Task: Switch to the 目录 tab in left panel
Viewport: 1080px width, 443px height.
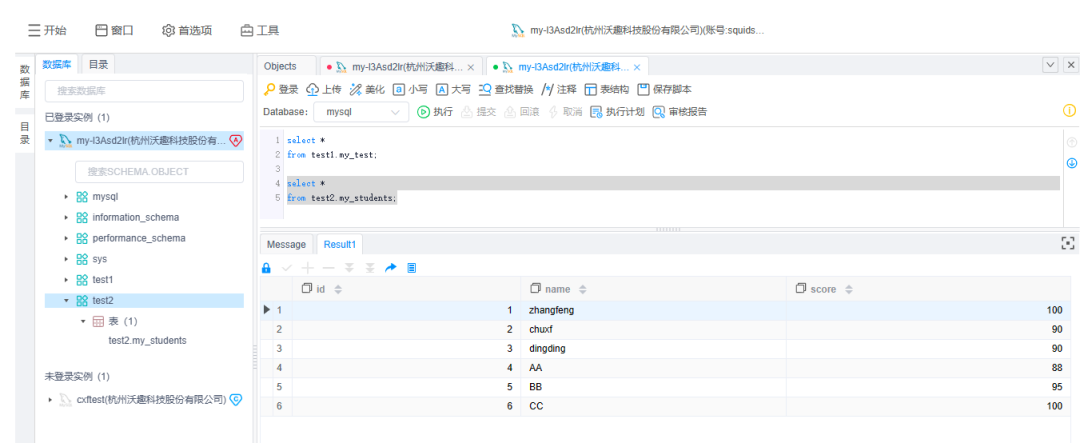Action: pos(98,64)
